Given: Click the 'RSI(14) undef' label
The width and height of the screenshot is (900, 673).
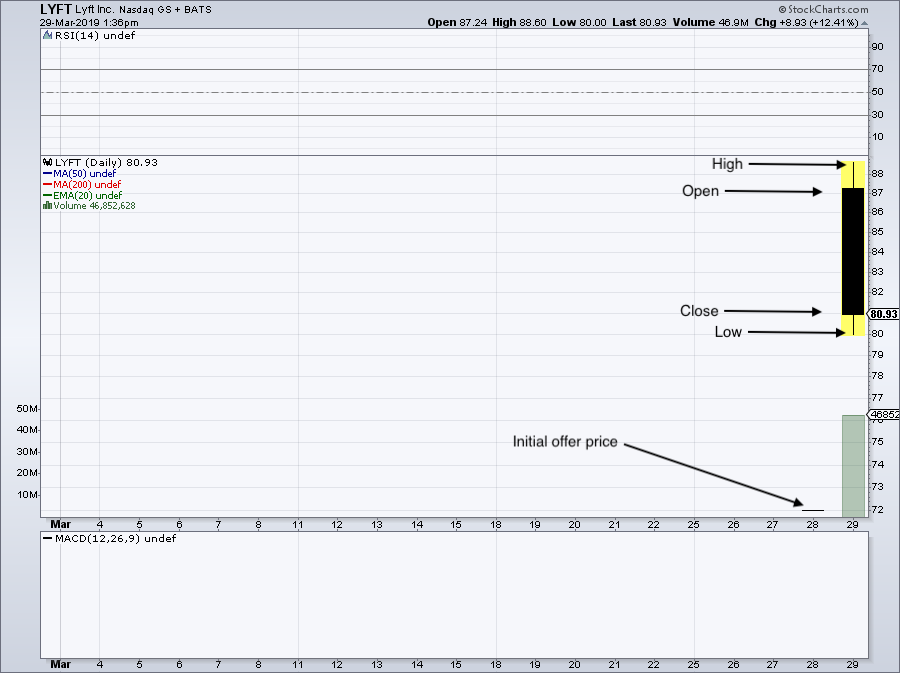Looking at the screenshot, I should [x=95, y=36].
